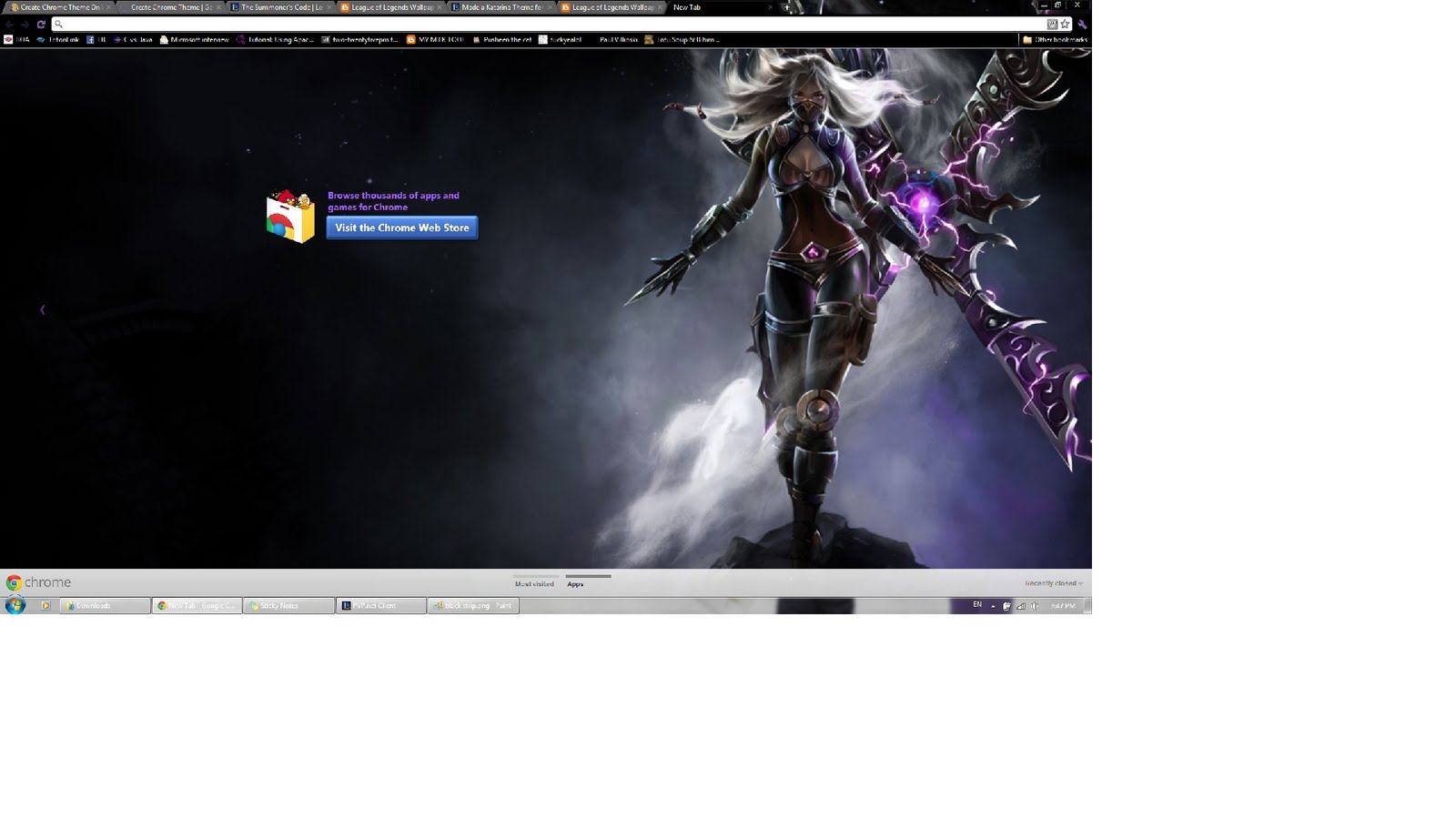
Task: Close the 'Create Chrome Theme On' tab
Action: [108, 7]
